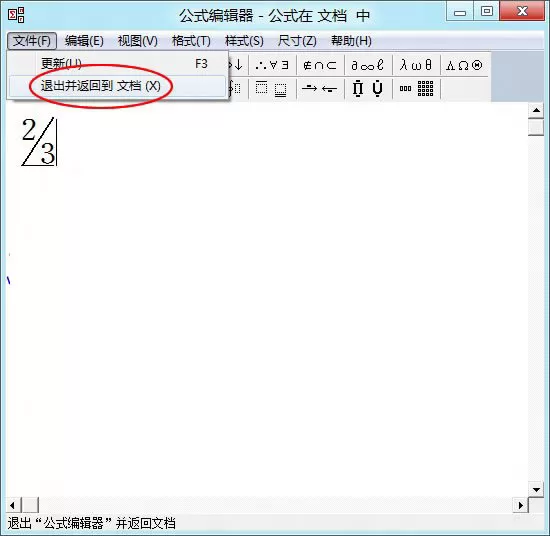Open the logical symbols palette ∴∀∃
Viewport: 550px width, 536px height.
[273, 65]
